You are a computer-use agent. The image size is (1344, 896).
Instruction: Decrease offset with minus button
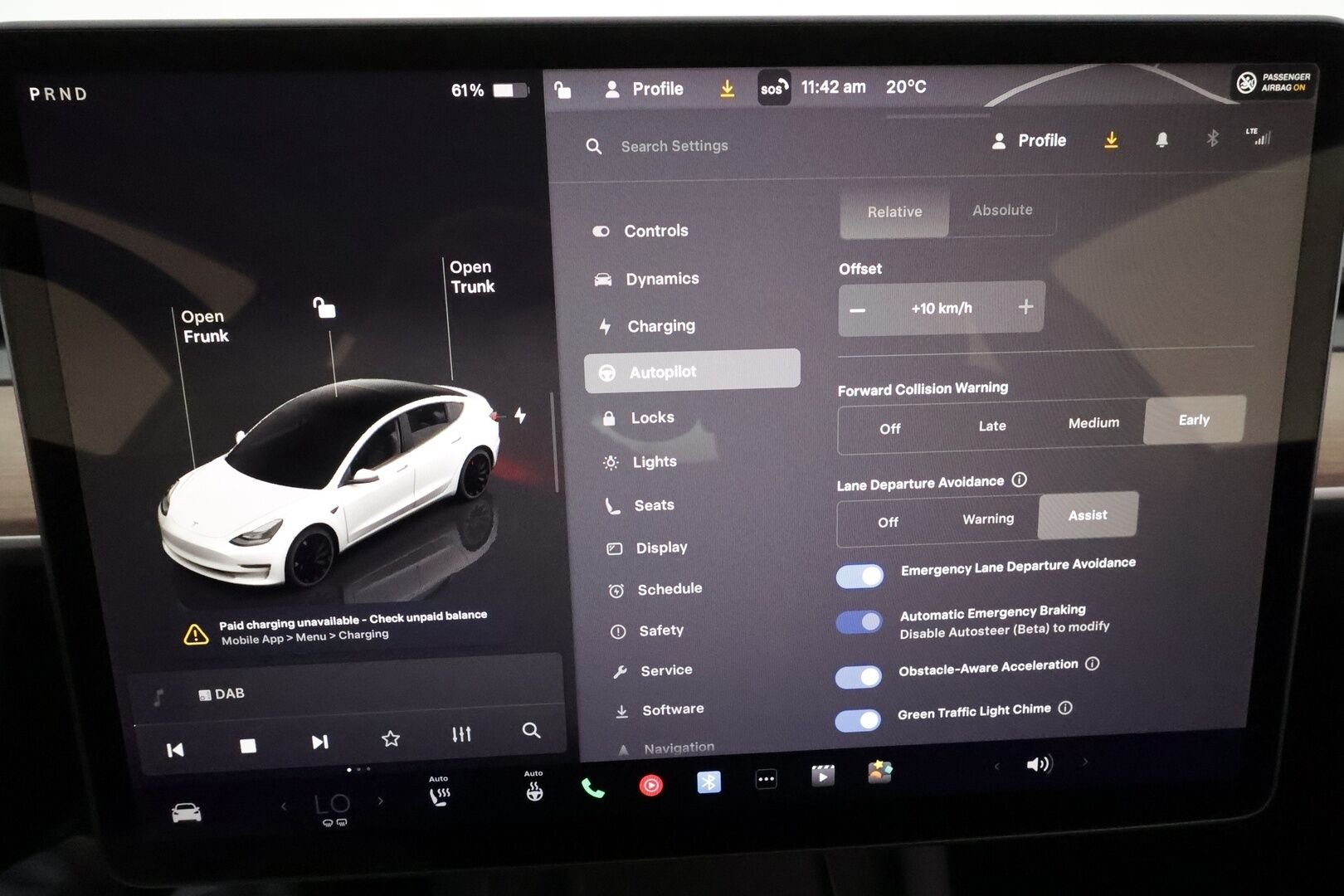858,310
